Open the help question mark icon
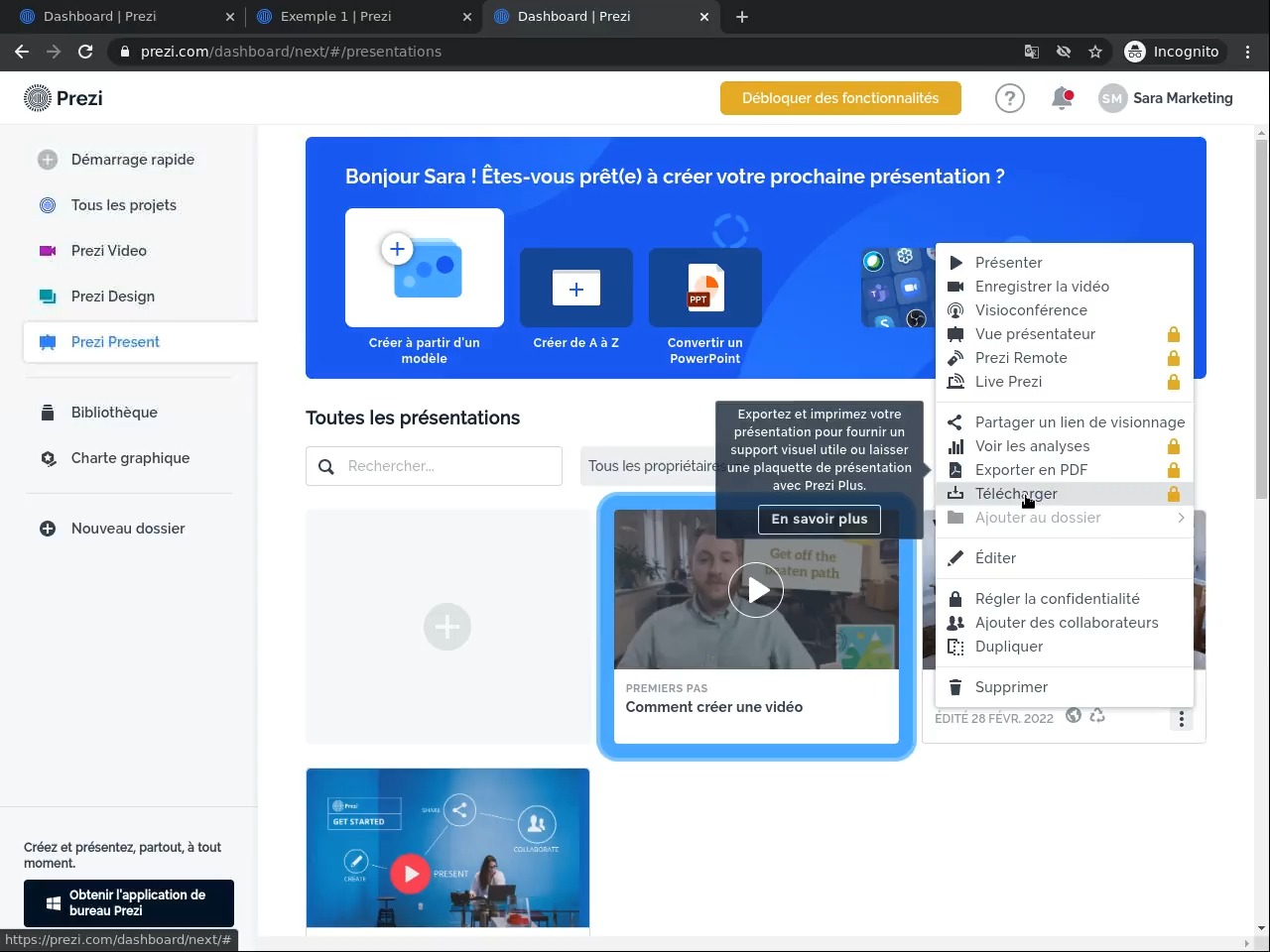This screenshot has height=952, width=1270. [1010, 98]
